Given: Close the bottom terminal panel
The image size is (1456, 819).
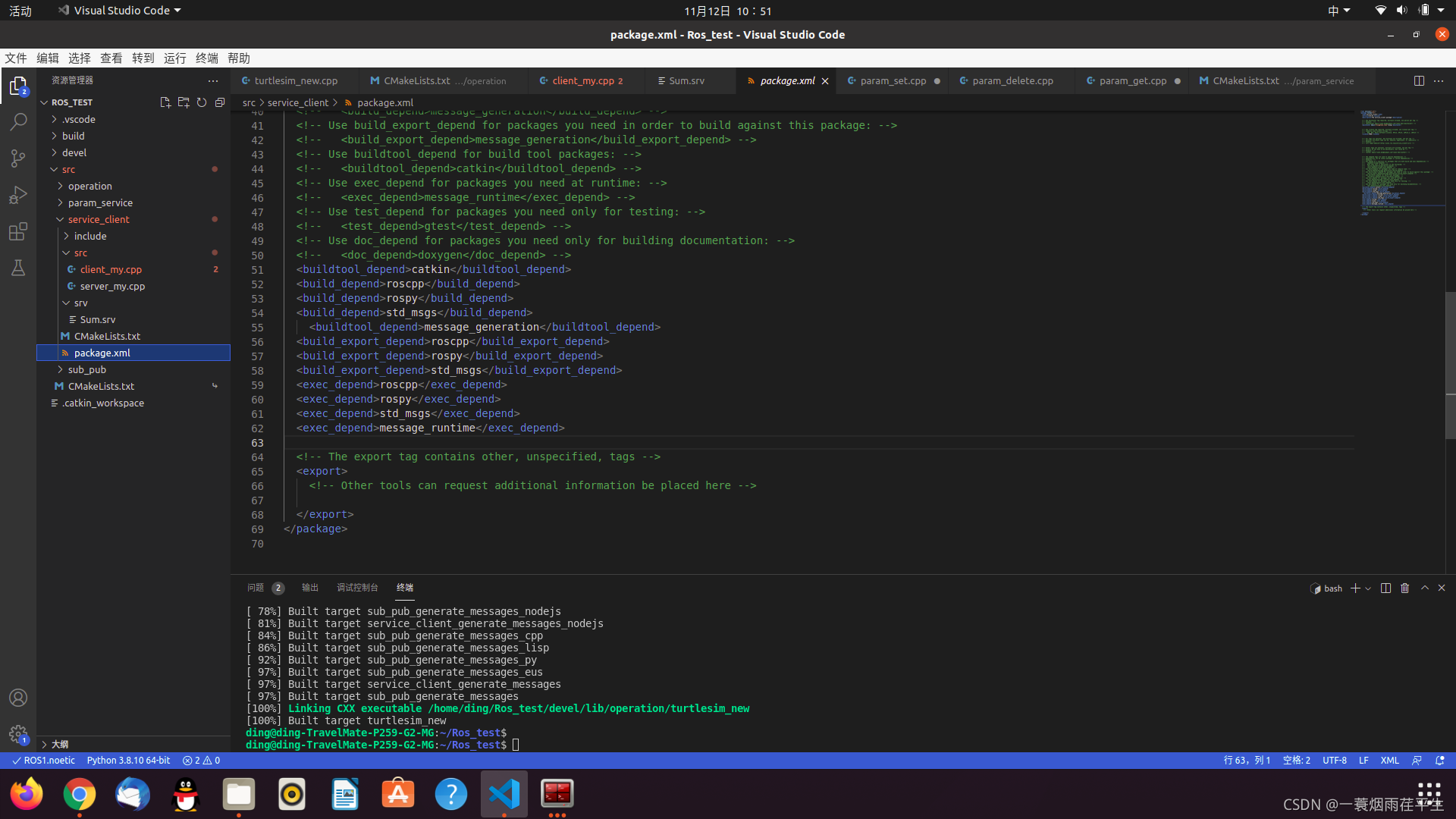Looking at the screenshot, I should 1442,588.
